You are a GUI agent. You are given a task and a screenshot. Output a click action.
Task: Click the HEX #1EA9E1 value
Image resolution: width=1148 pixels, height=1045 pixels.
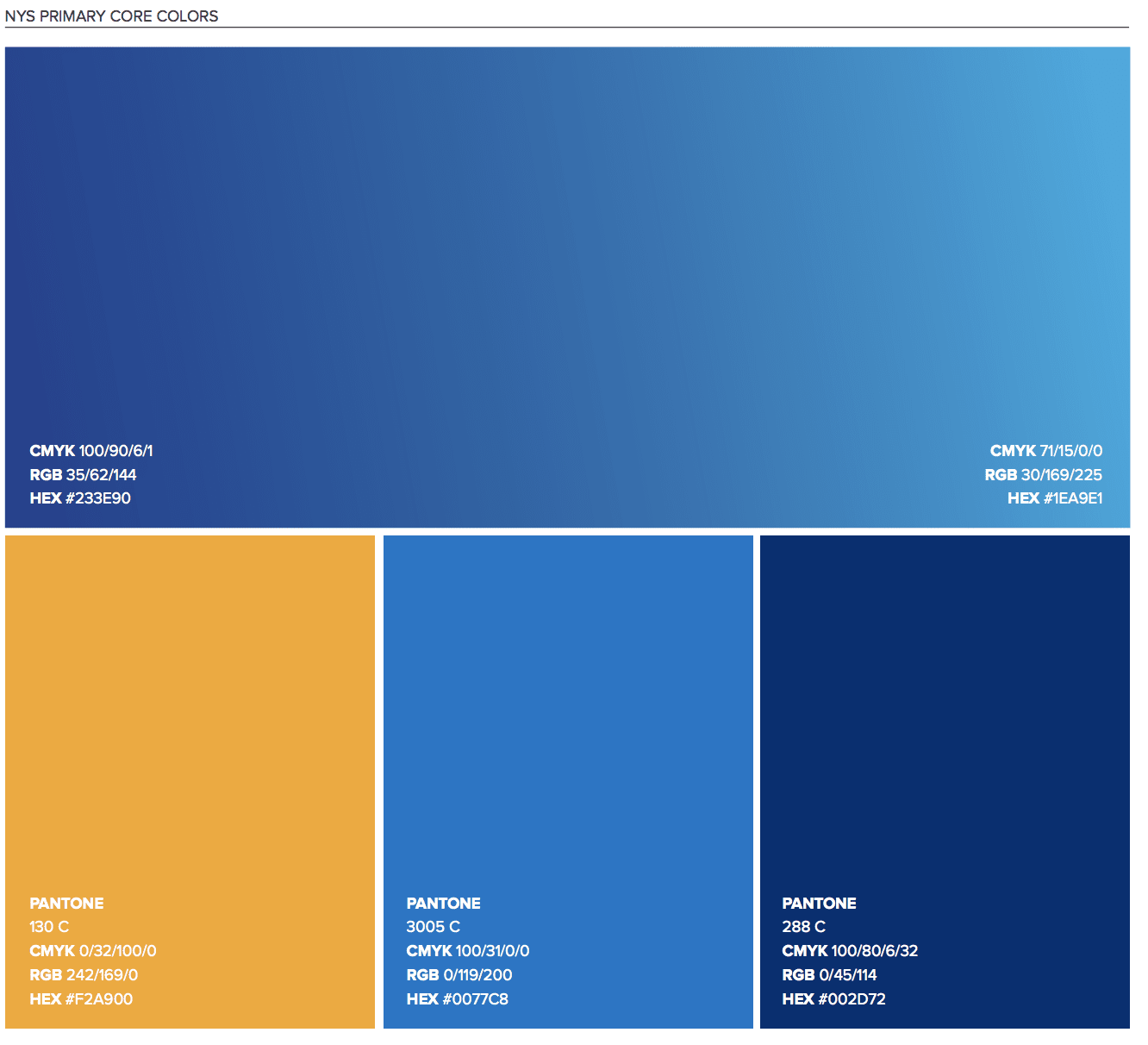[x=1056, y=498]
